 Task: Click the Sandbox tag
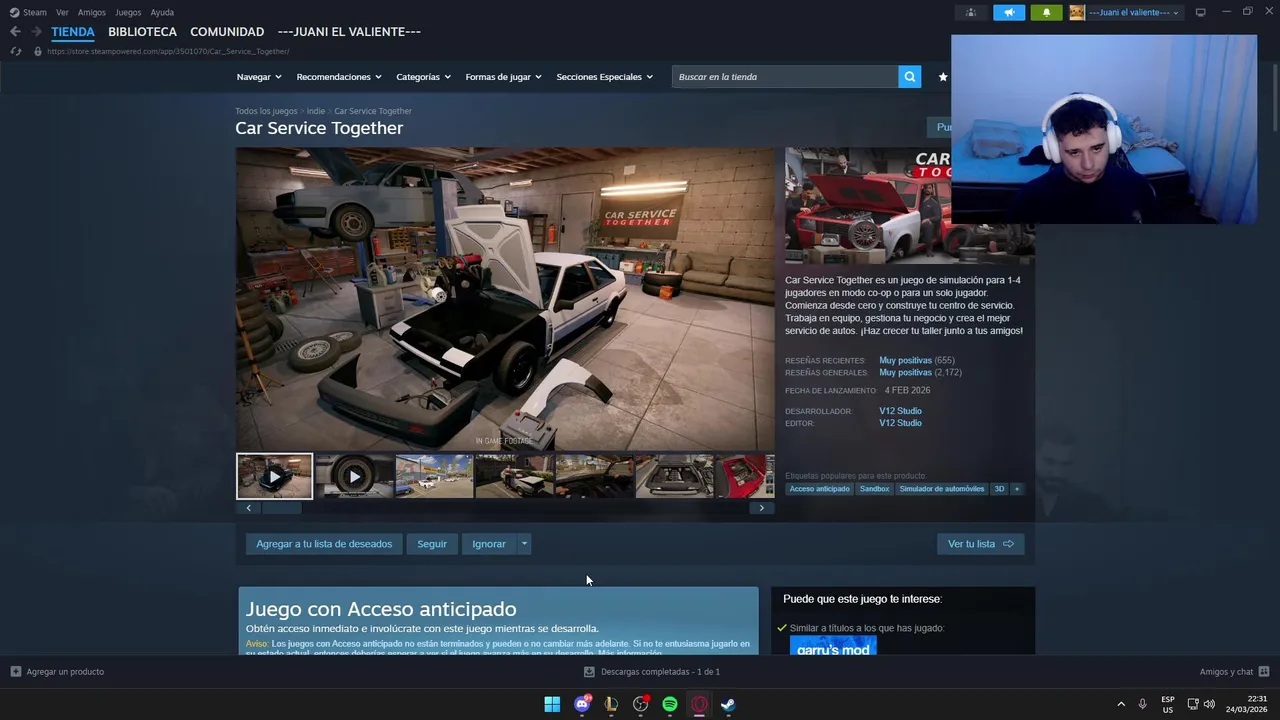(x=874, y=489)
